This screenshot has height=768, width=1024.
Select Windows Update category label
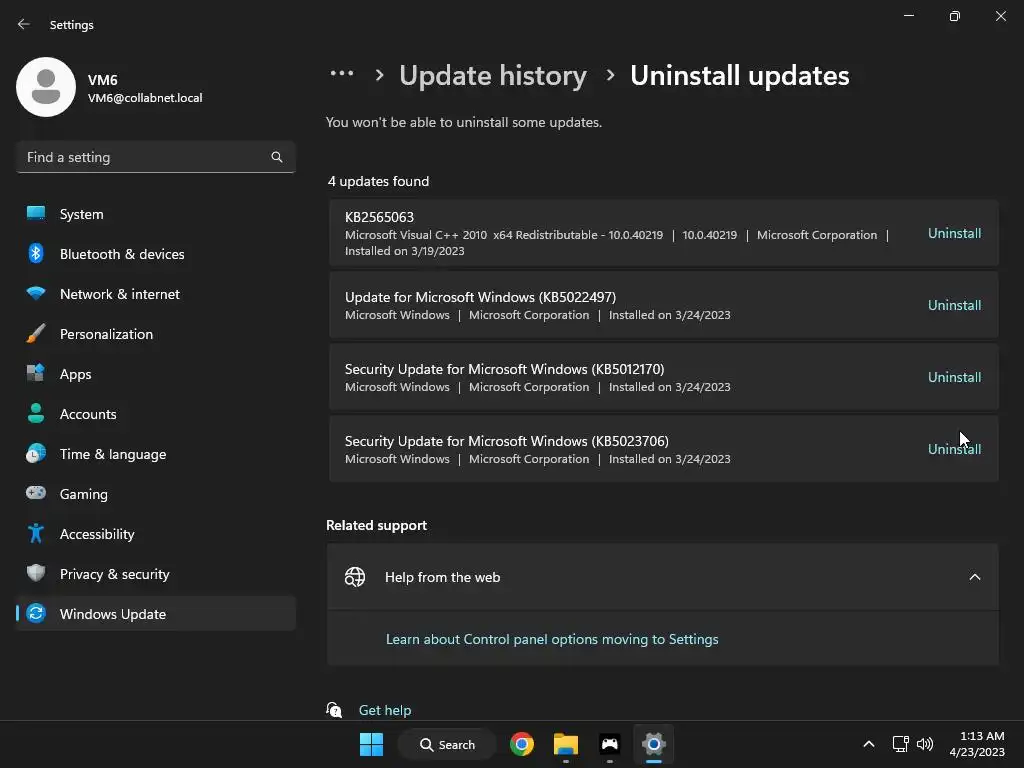112,614
